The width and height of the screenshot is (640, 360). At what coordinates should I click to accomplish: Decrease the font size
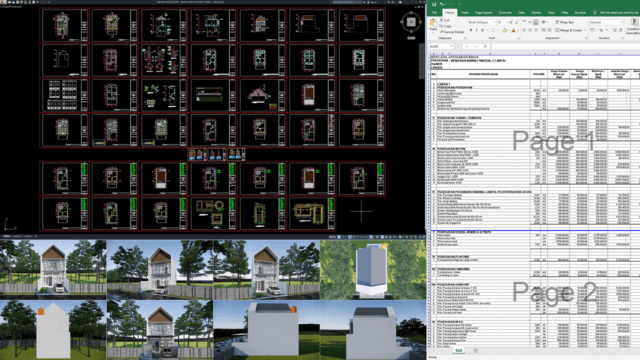click(x=516, y=22)
